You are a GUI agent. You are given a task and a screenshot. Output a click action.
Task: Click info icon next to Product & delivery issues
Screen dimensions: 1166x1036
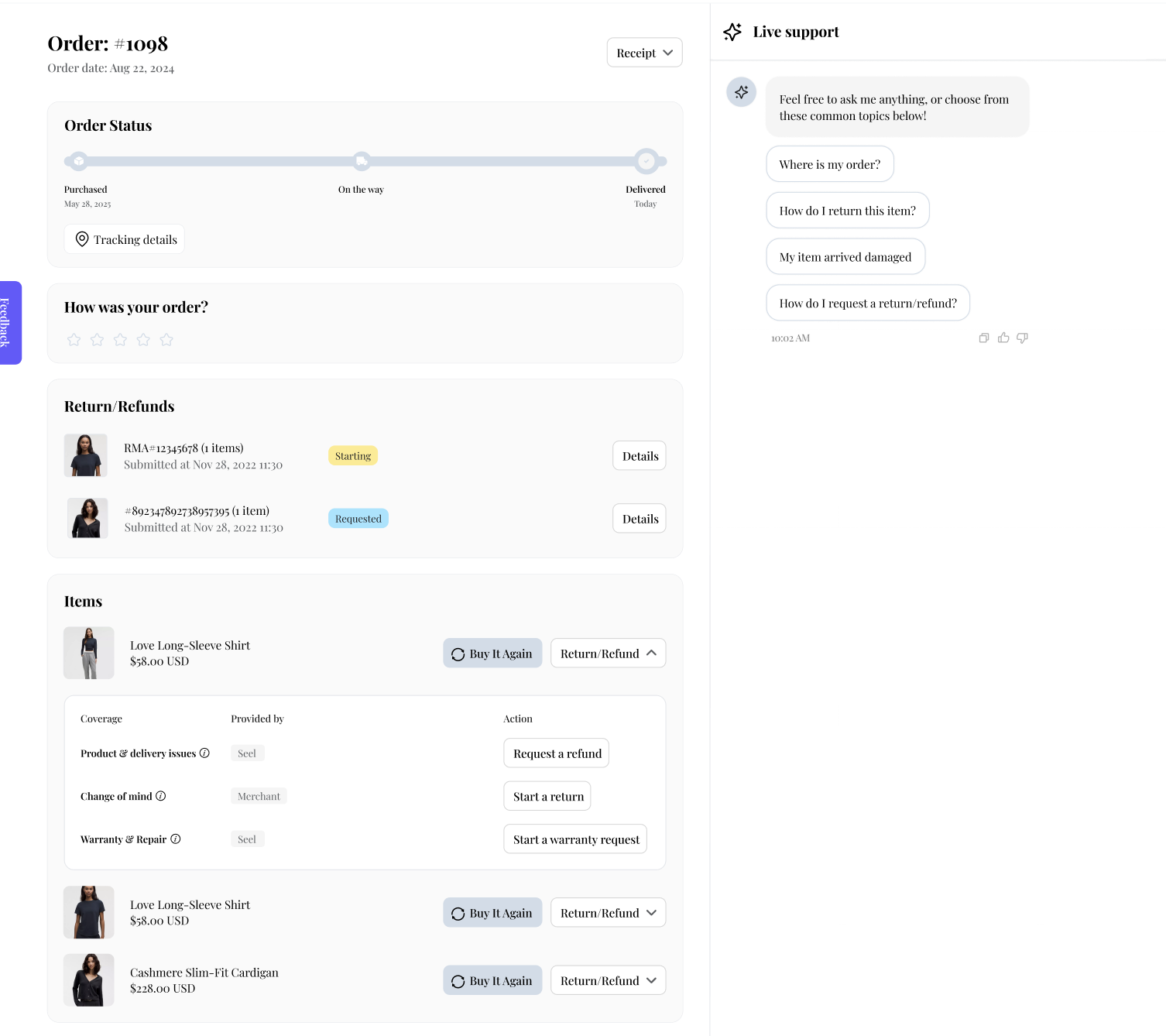tap(204, 753)
